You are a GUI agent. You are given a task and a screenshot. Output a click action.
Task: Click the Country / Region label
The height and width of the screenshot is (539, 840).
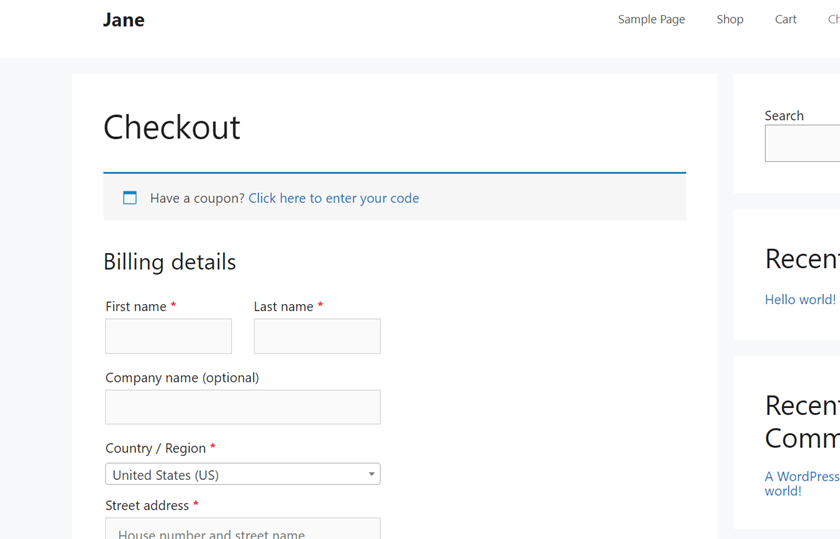click(155, 448)
